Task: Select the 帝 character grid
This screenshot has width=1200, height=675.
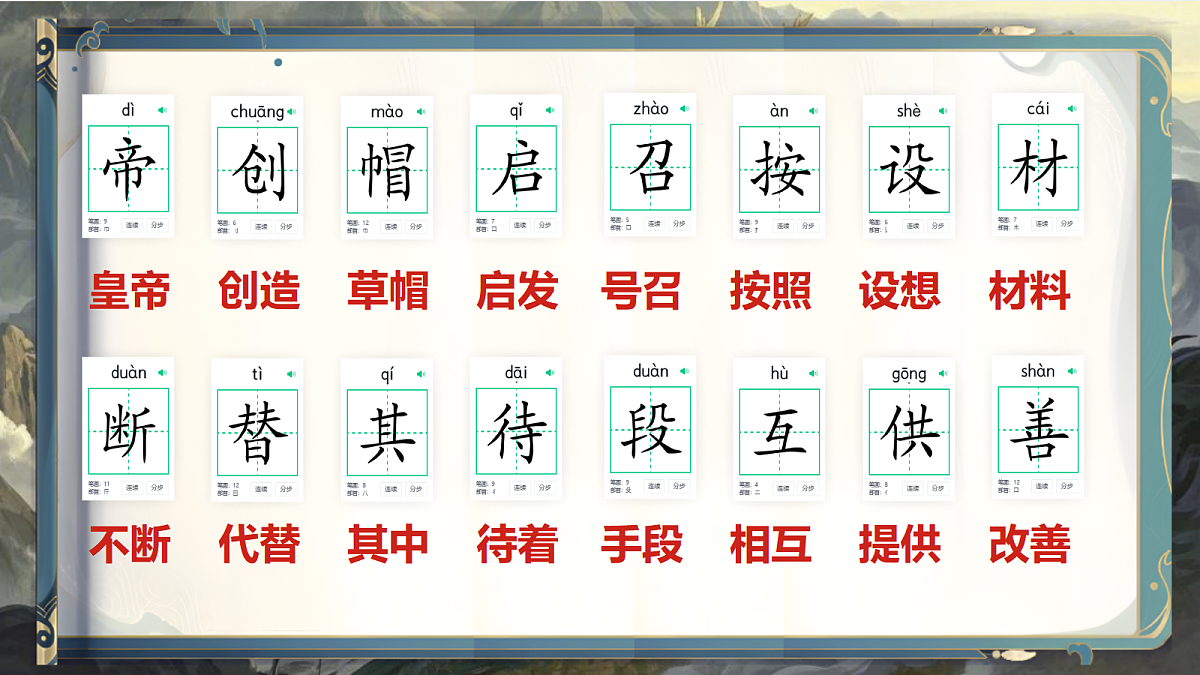Action: (x=128, y=169)
